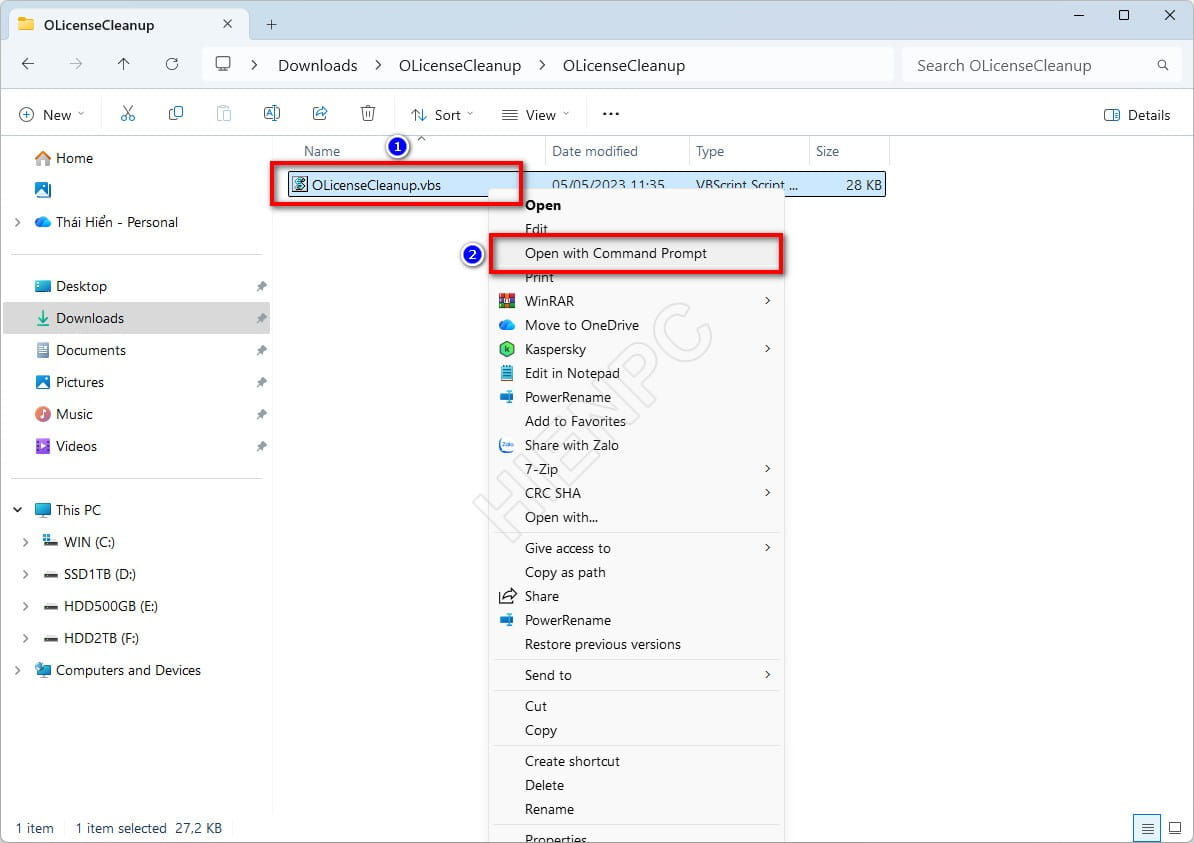Go up one folder level
Image resolution: width=1194 pixels, height=843 pixels.
[x=123, y=65]
